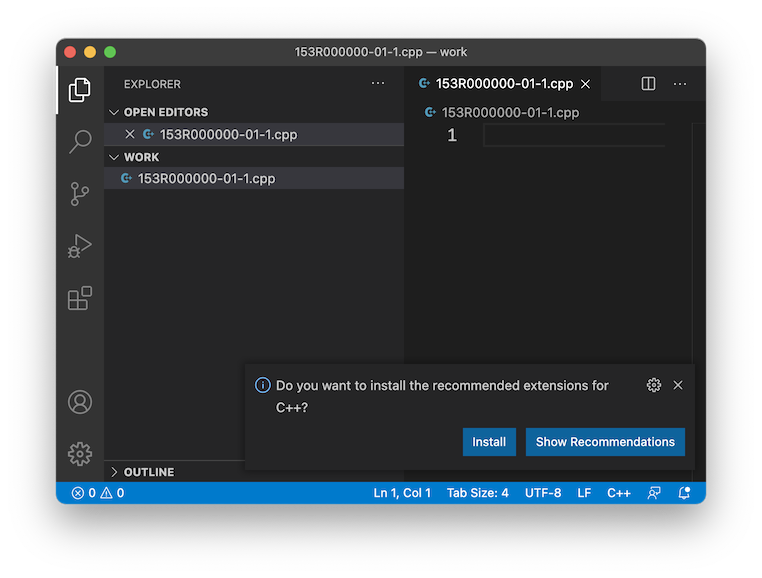Select the 153R000000-01-1.cpp editor tab
The width and height of the screenshot is (762, 578).
coord(503,84)
